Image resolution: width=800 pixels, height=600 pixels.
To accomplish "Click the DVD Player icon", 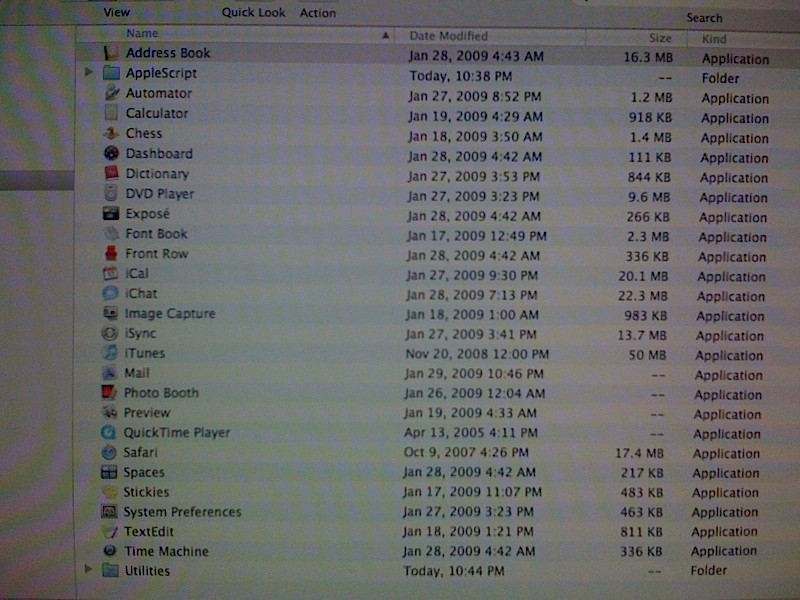I will click(x=111, y=193).
